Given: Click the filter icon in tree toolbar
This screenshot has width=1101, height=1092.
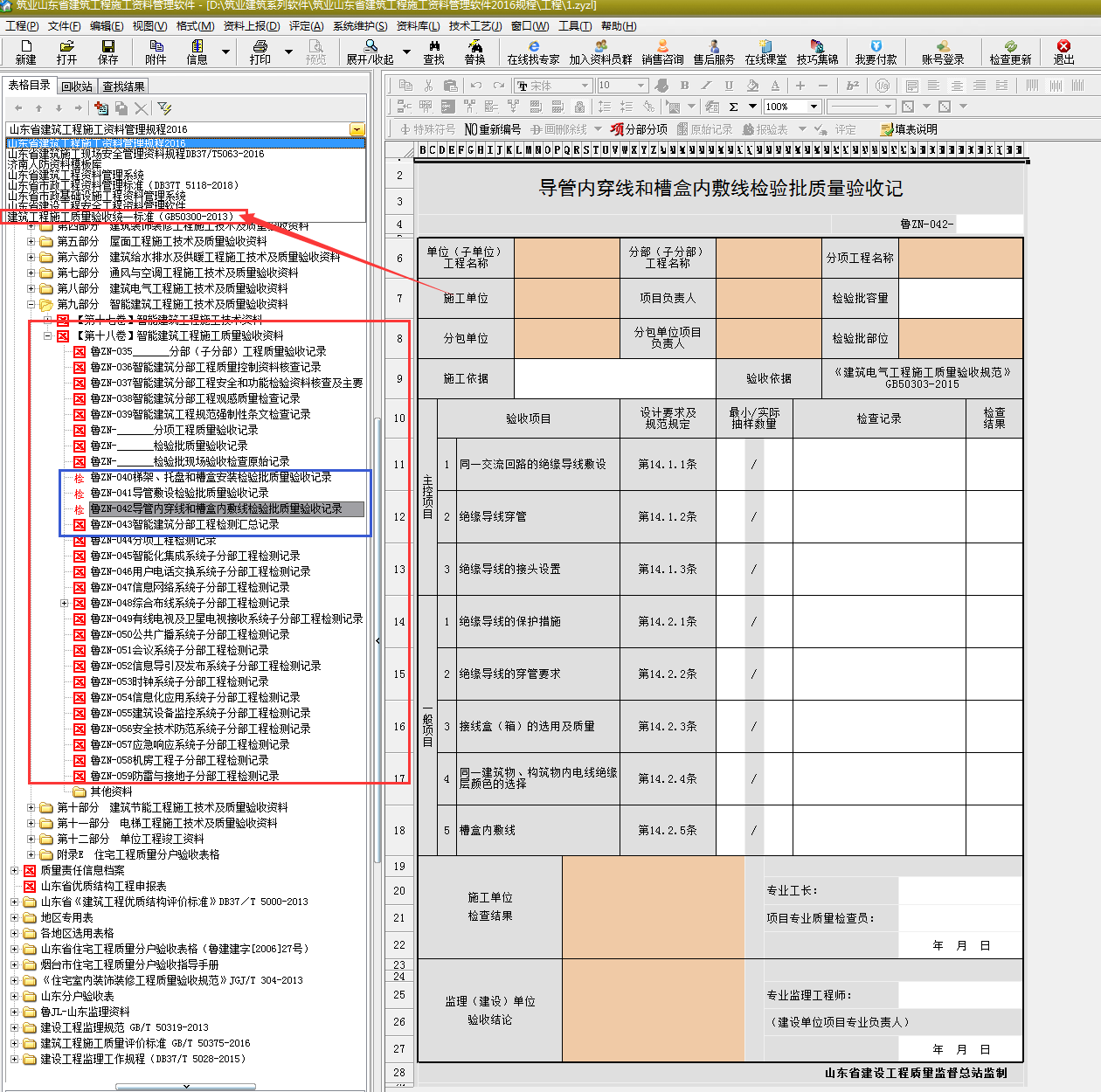Looking at the screenshot, I should (x=164, y=108).
